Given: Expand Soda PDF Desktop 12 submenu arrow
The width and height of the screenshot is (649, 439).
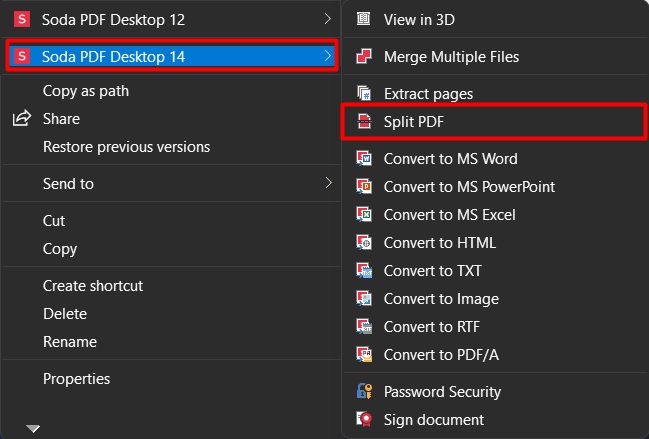Looking at the screenshot, I should point(328,19).
